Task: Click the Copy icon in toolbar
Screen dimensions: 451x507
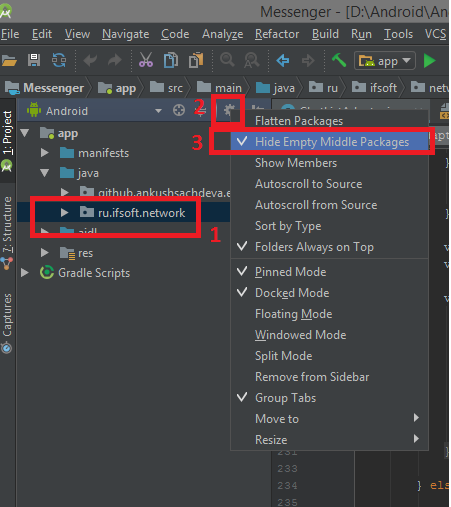Action: tap(171, 60)
